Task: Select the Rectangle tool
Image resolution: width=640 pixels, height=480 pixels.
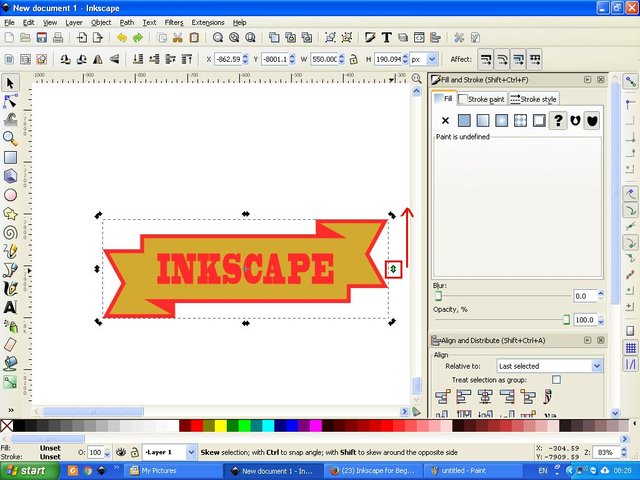Action: (10, 157)
